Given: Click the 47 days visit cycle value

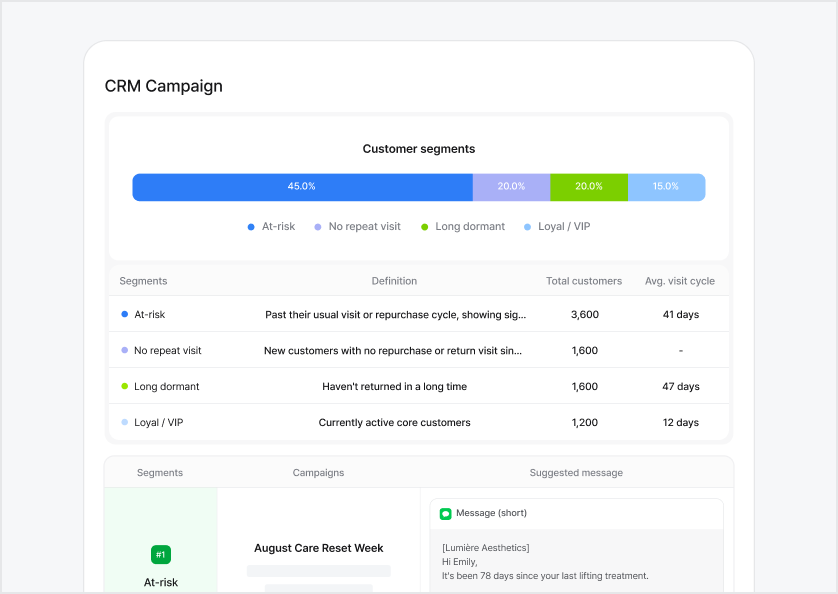Looking at the screenshot, I should [x=681, y=387].
